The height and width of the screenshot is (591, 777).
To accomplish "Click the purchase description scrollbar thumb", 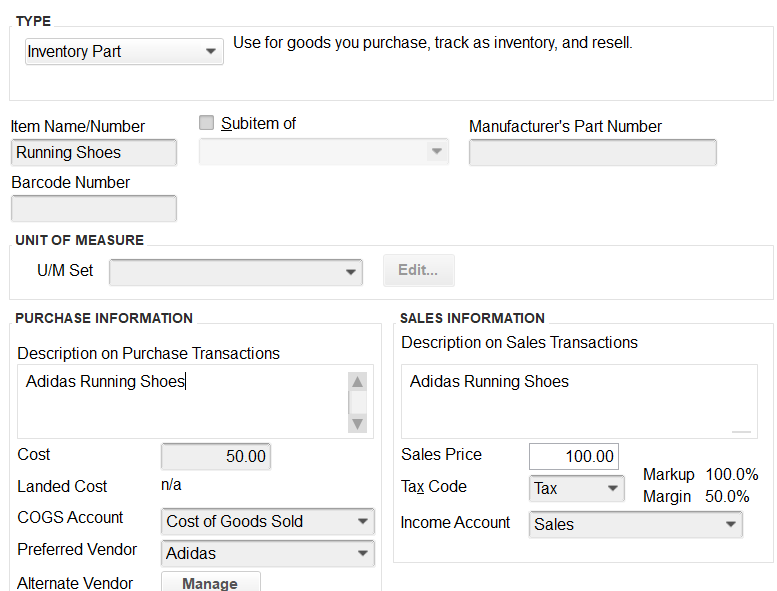I will 357,403.
